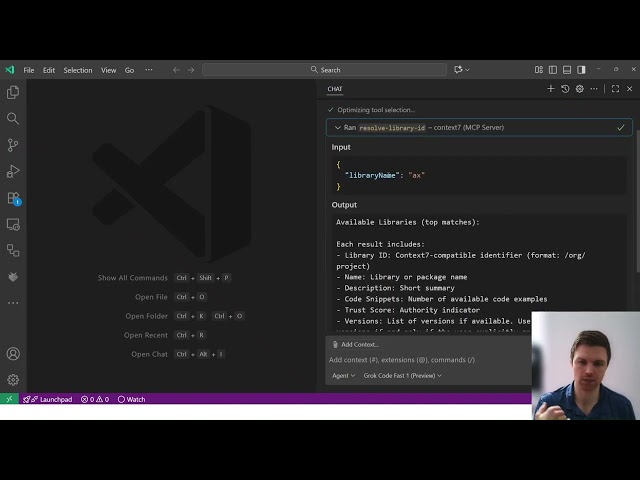The width and height of the screenshot is (640, 480).
Task: Start a new chat with plus icon
Action: [x=551, y=89]
